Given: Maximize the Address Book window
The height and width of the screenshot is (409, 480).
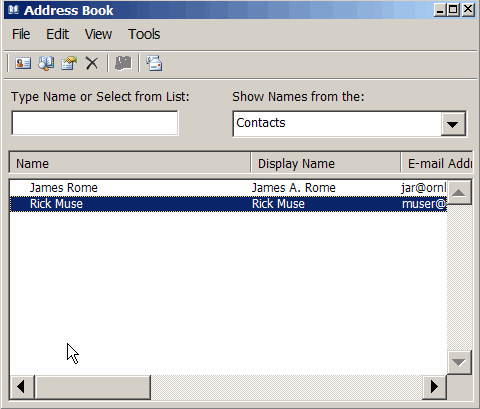Looking at the screenshot, I should [453, 10].
